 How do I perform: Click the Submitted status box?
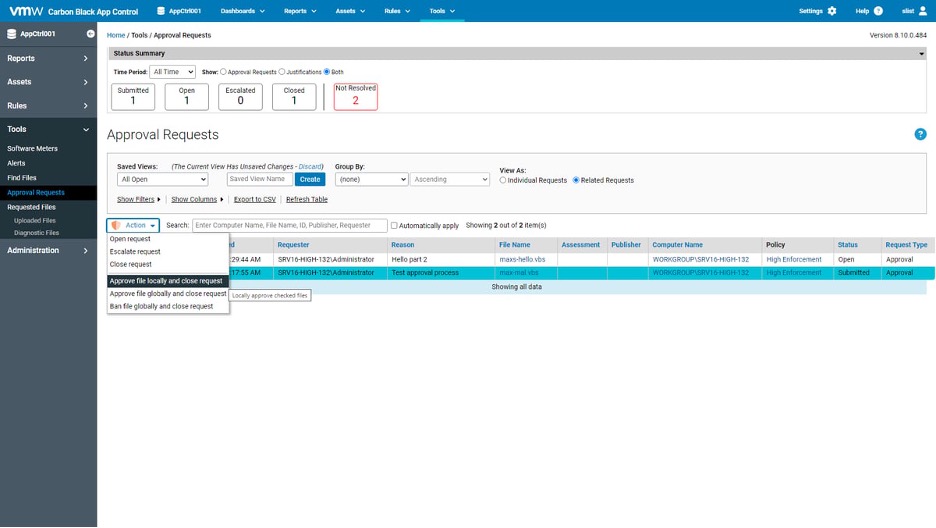click(133, 97)
